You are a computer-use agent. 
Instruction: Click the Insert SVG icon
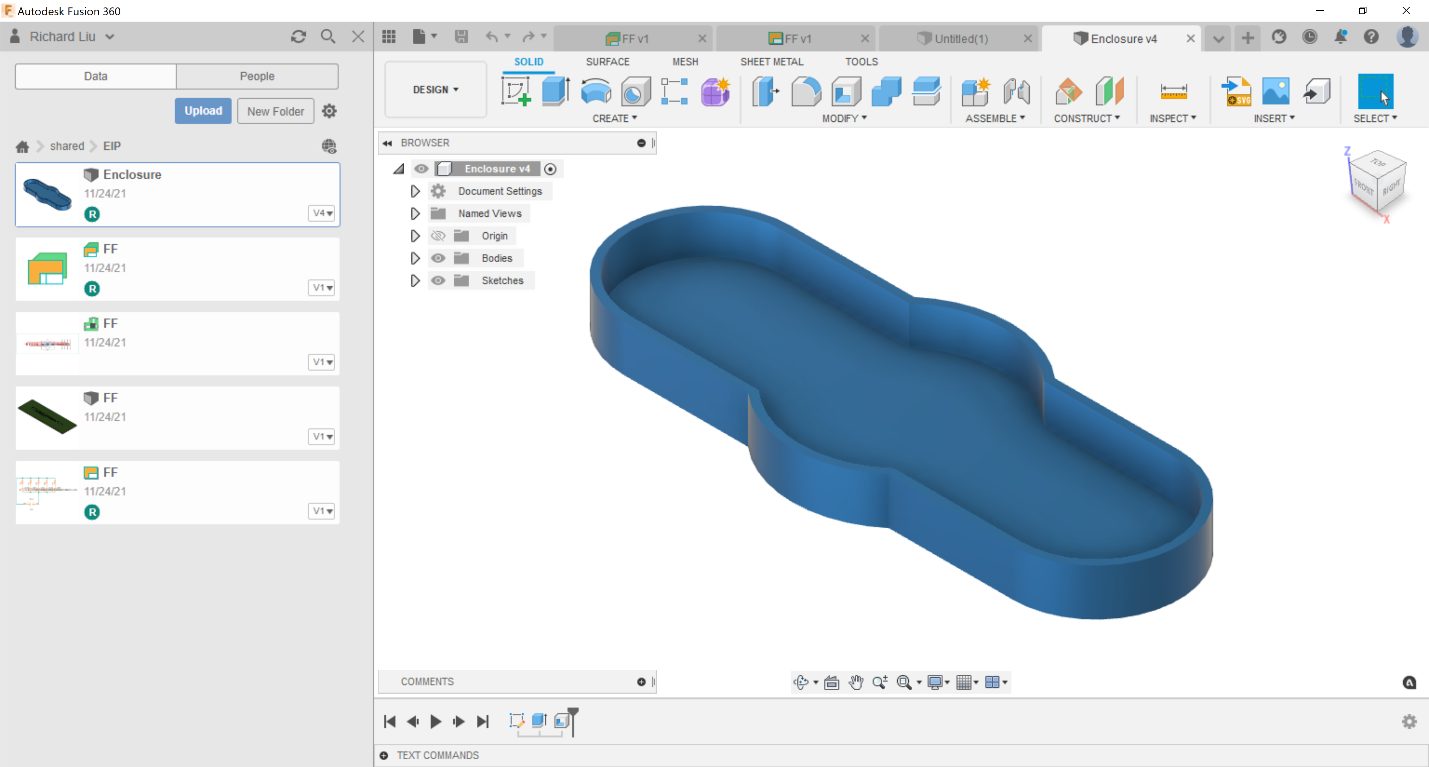[x=1237, y=90]
